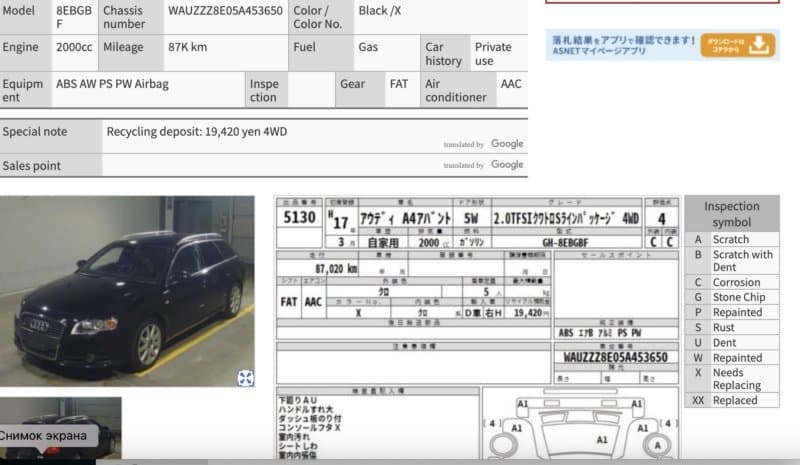Select the Scratch with Dent legend row
The height and width of the screenshot is (465, 800).
point(732,261)
